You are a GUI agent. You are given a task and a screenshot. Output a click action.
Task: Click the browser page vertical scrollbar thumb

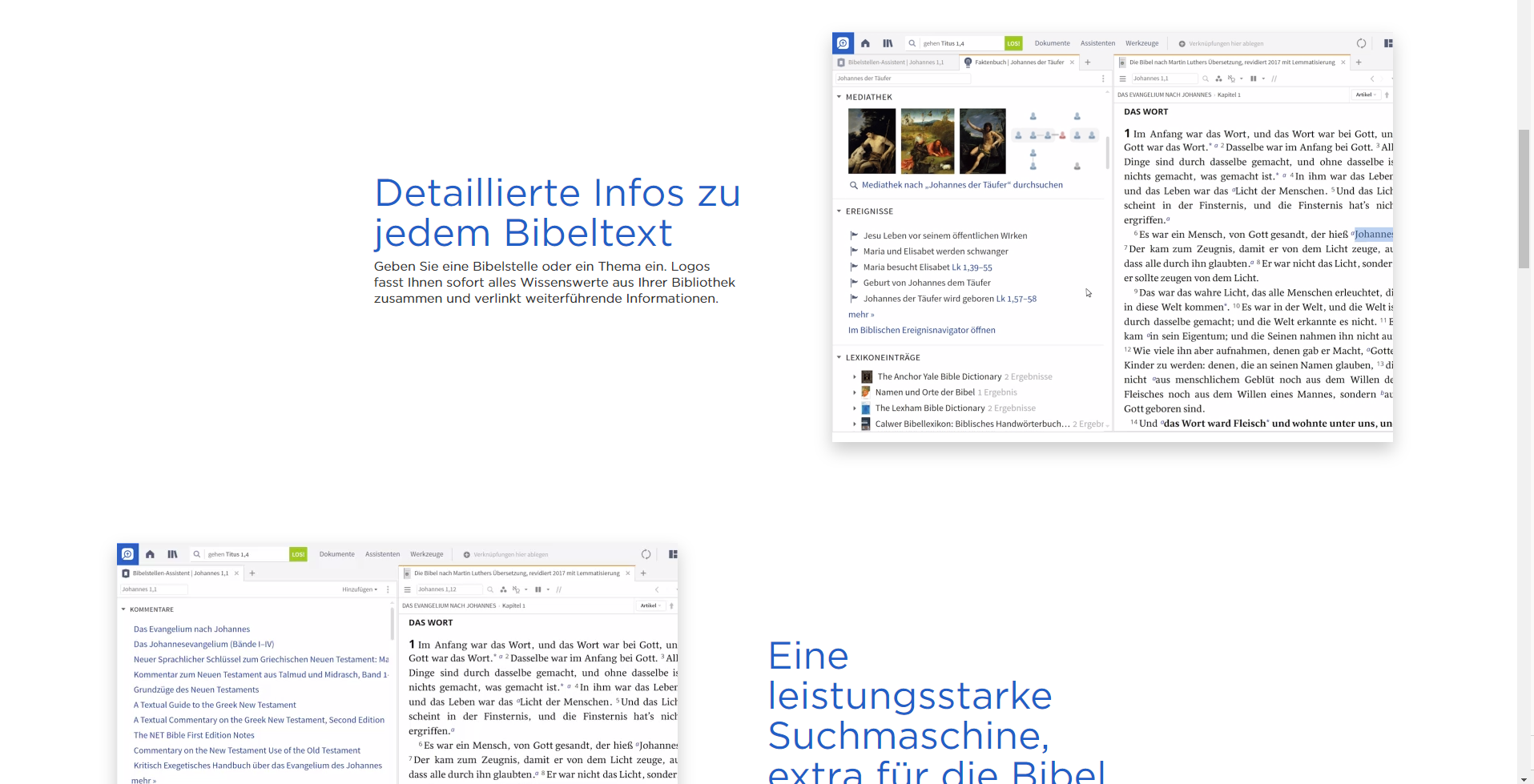click(1525, 198)
